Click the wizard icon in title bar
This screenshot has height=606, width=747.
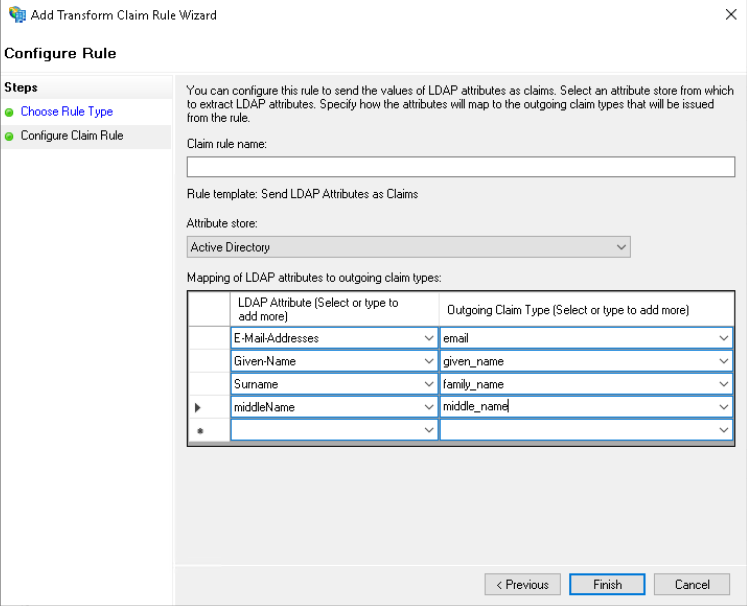tap(17, 15)
